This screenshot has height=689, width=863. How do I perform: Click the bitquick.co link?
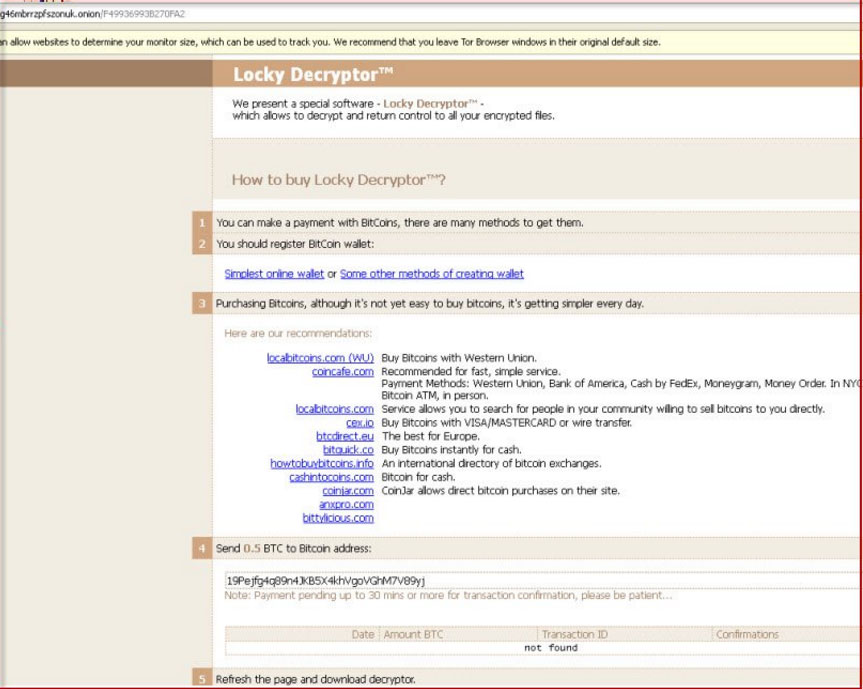348,450
